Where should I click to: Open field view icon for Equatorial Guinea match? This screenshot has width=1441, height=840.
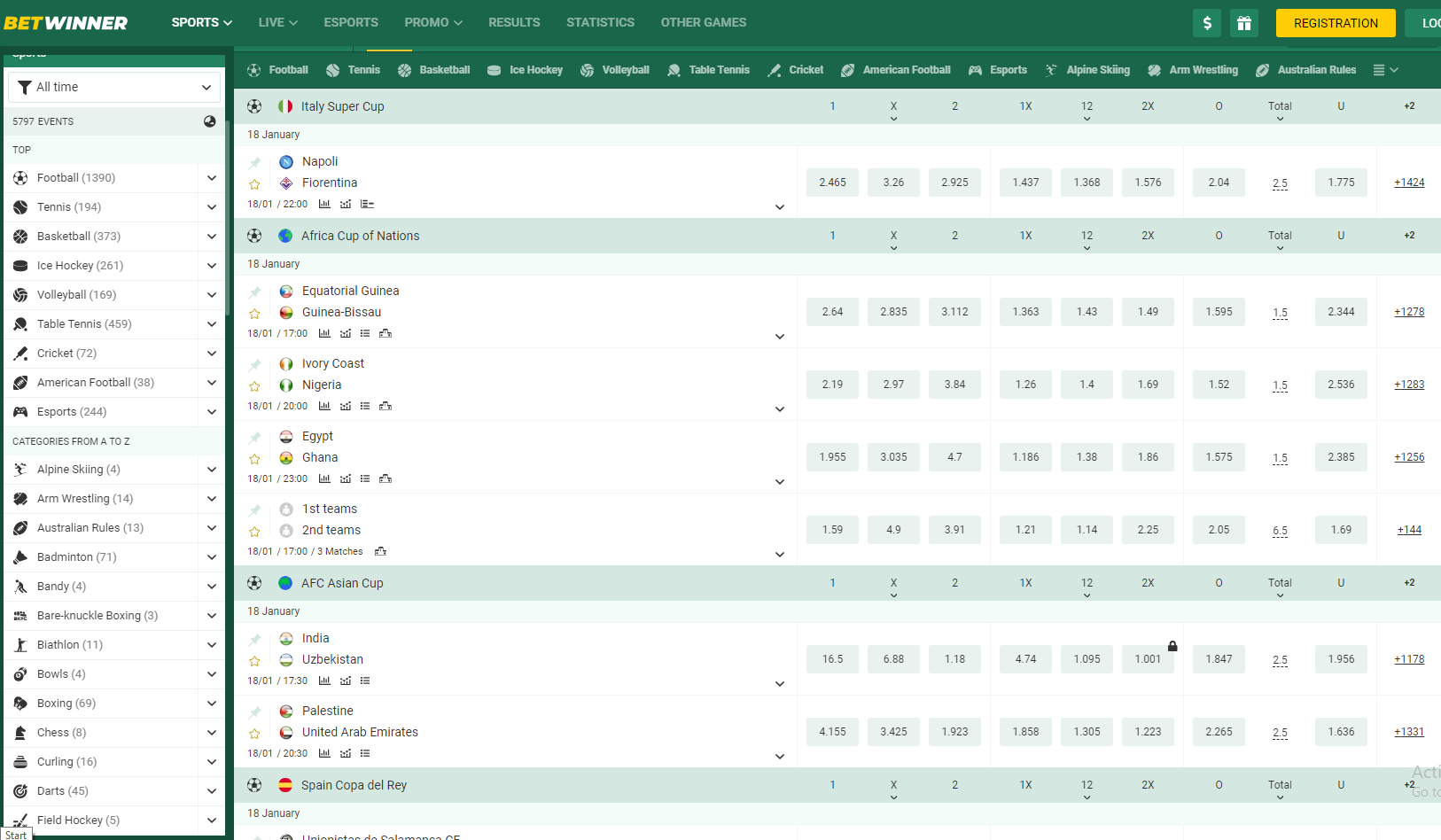[386, 333]
